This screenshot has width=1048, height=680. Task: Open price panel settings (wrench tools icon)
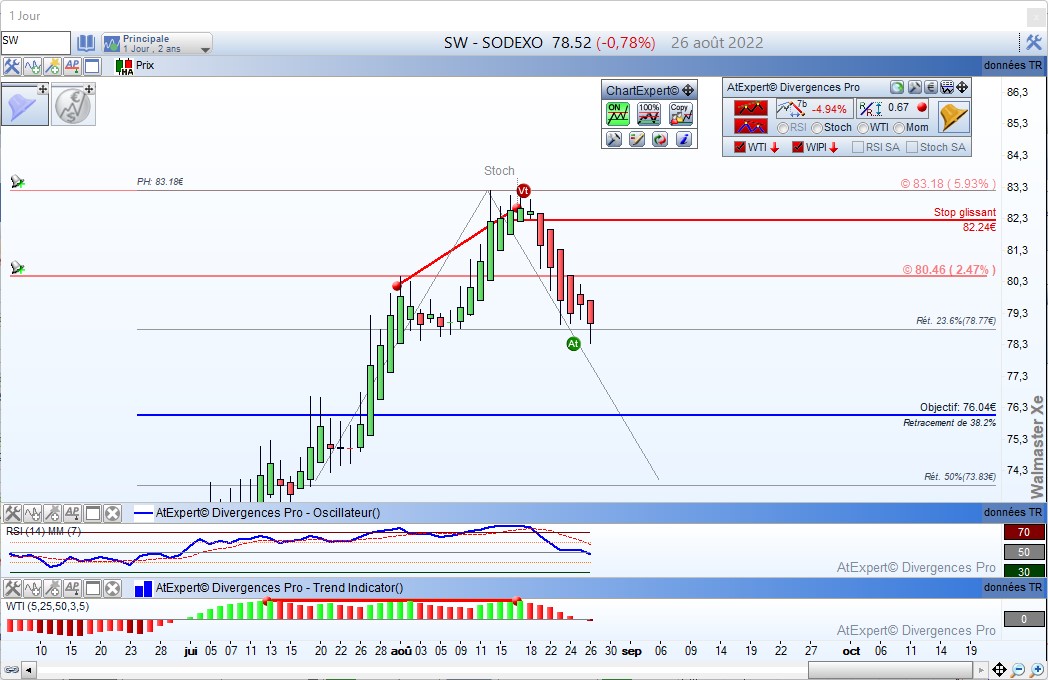click(11, 66)
